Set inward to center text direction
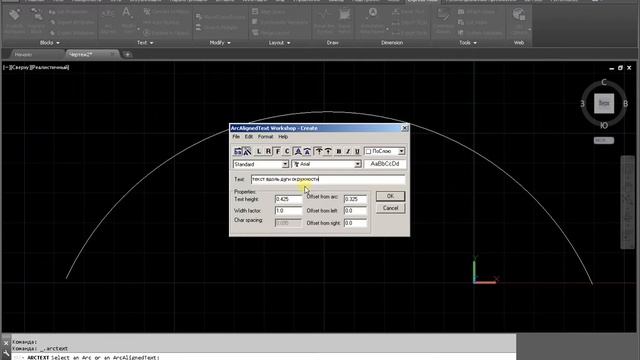The width and height of the screenshot is (640, 360). tap(328, 151)
